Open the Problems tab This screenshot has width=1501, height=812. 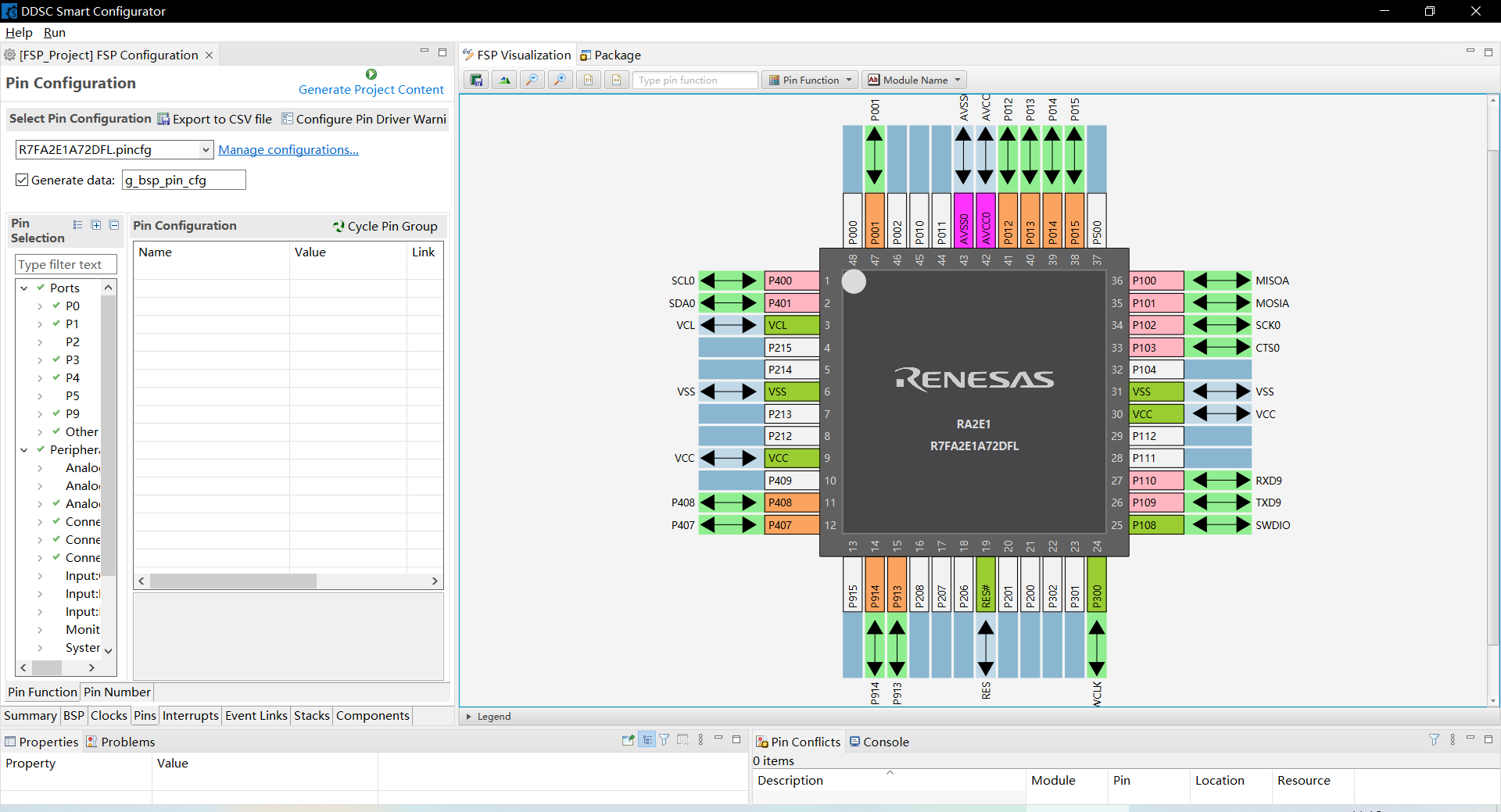(x=120, y=742)
